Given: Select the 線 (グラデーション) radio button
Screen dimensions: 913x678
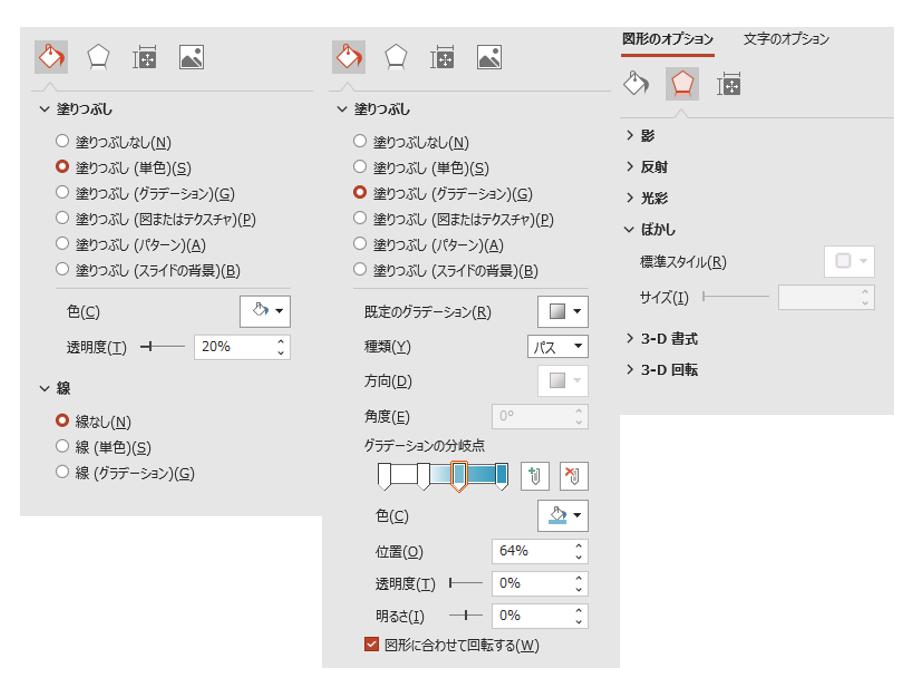Looking at the screenshot, I should point(63,473).
